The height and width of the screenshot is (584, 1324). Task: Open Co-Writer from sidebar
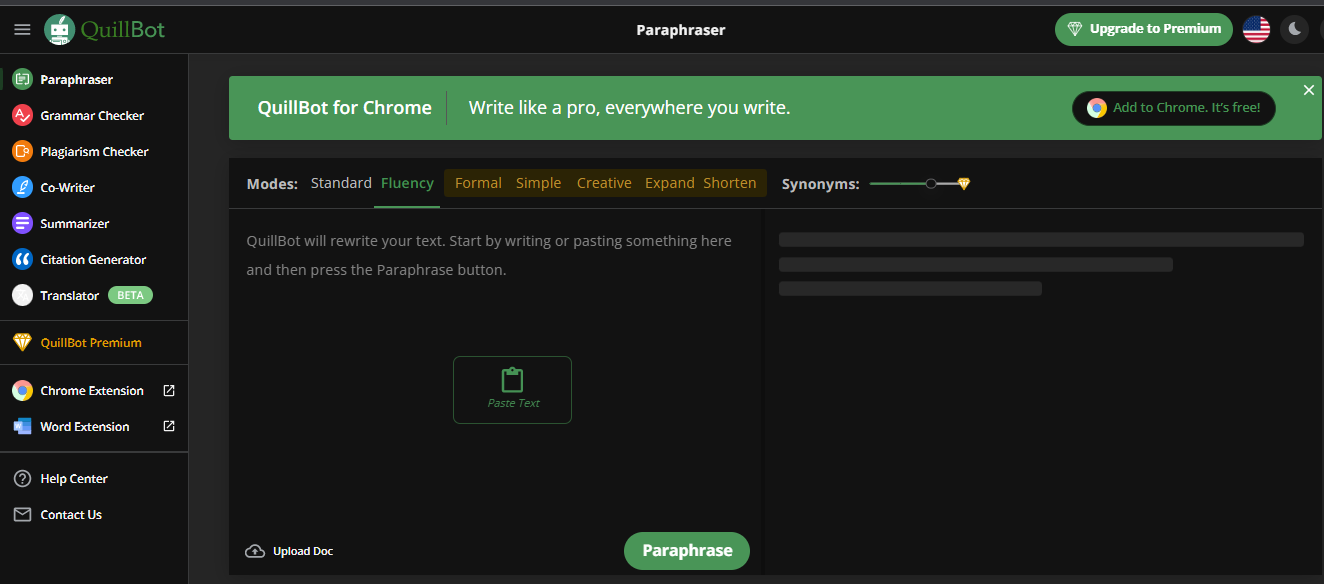68,187
